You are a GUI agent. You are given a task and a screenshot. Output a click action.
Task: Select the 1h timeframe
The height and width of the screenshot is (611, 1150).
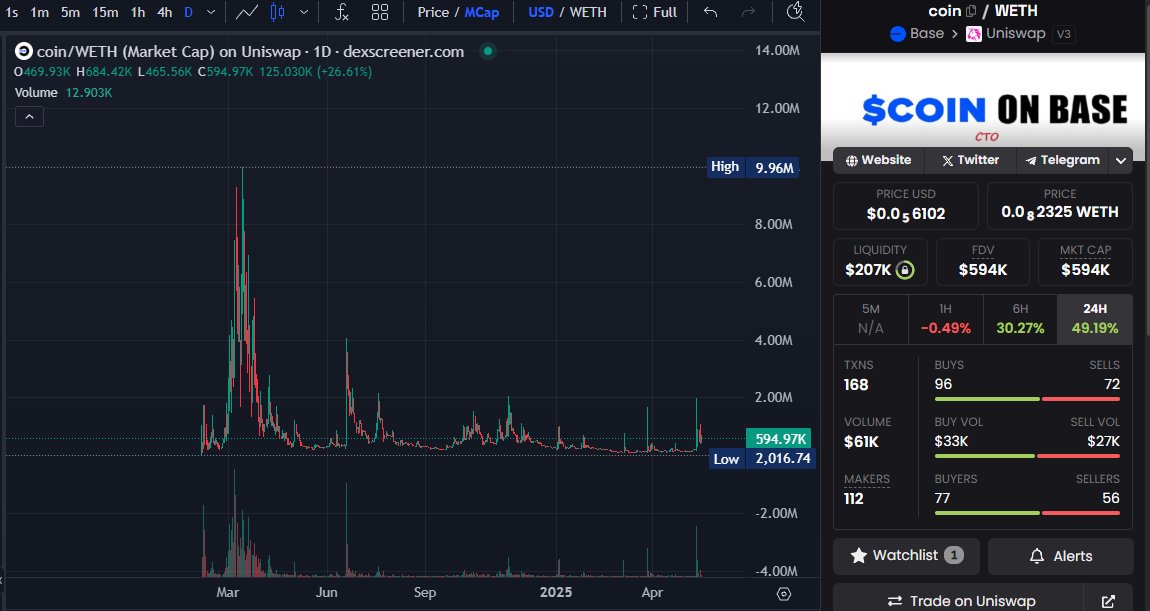coord(138,12)
